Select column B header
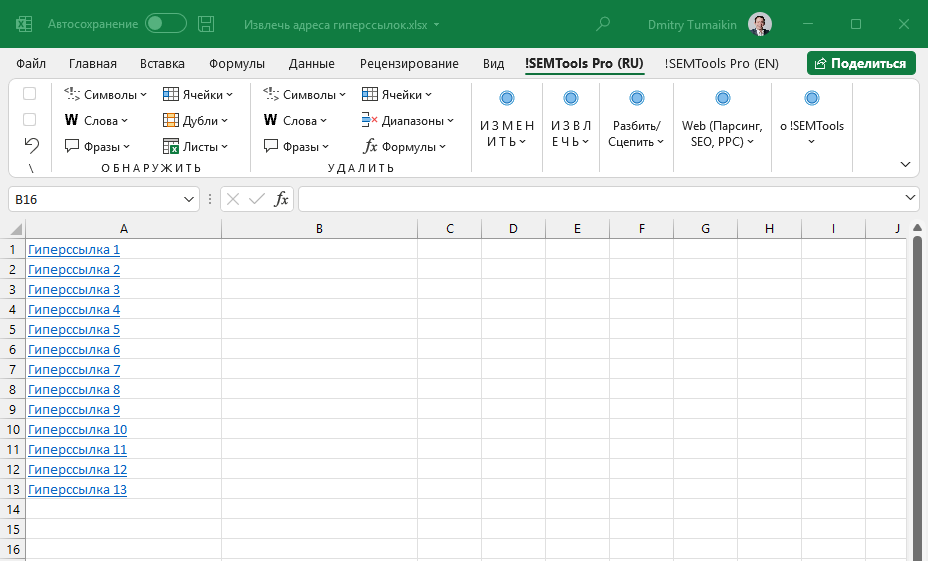This screenshot has height=561, width=928. pyautogui.click(x=319, y=229)
